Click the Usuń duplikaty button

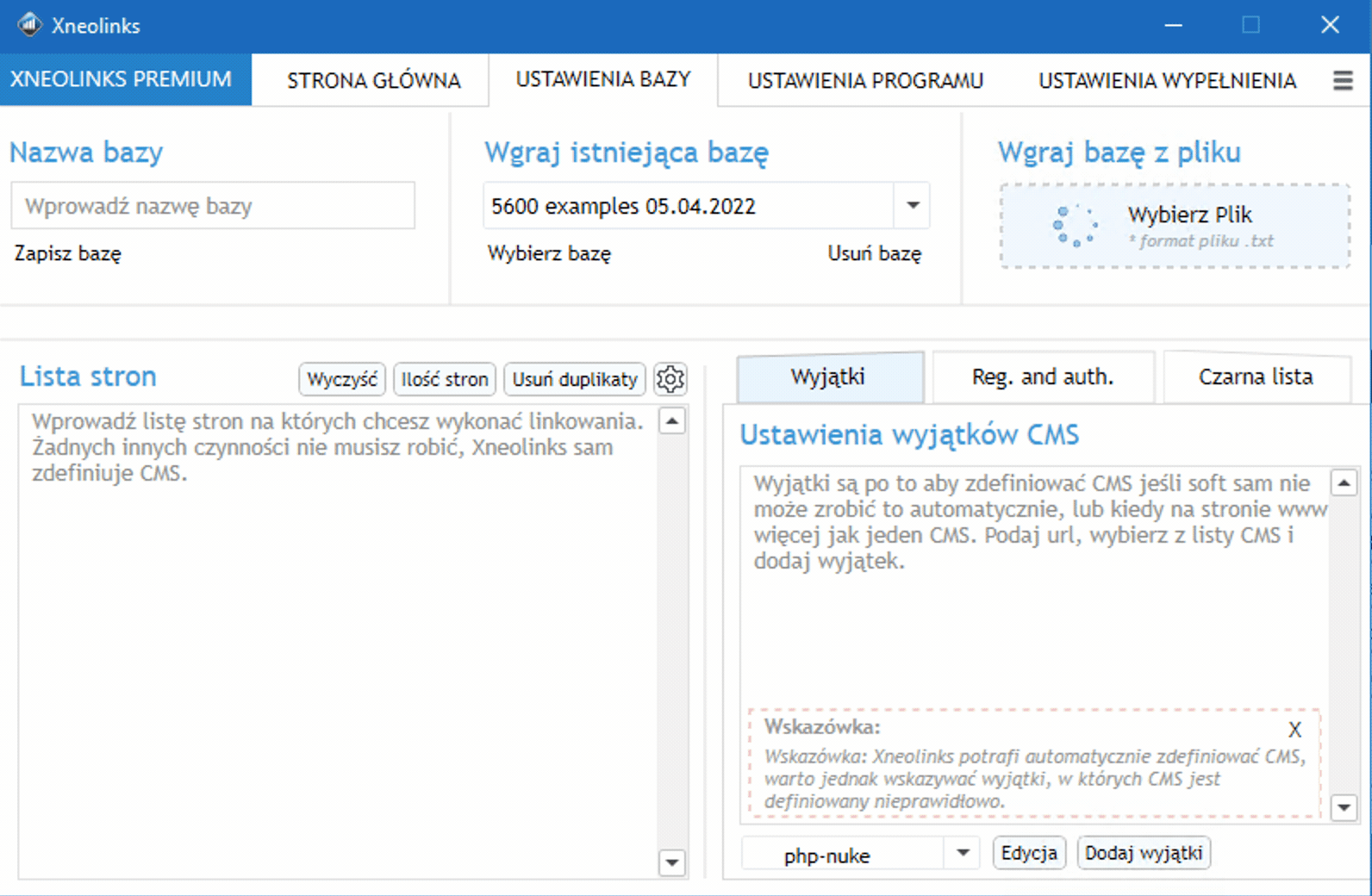click(x=575, y=379)
